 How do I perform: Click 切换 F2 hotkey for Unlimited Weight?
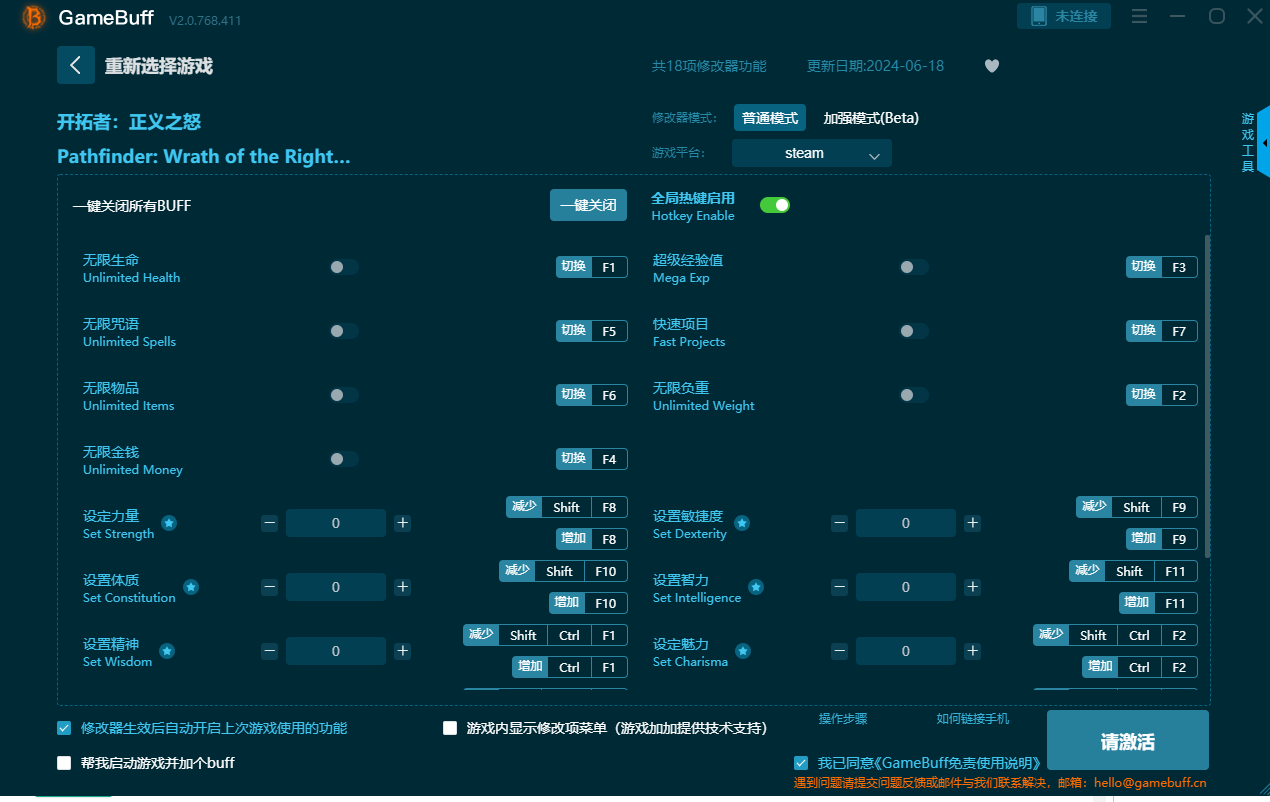click(1162, 395)
